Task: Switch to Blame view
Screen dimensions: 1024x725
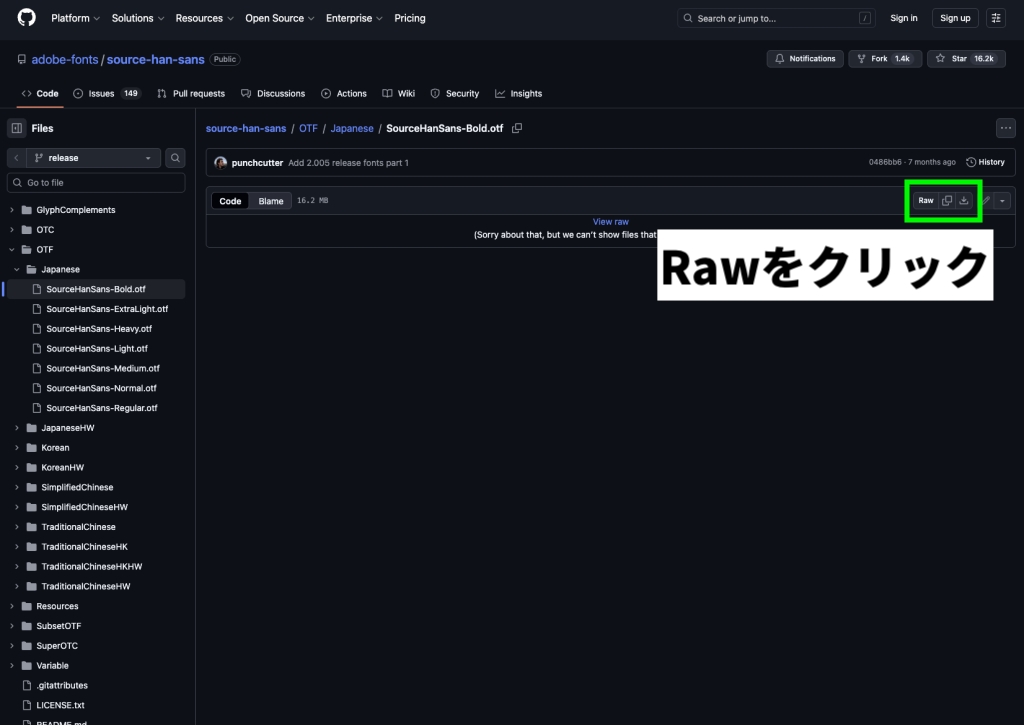Action: tap(271, 201)
